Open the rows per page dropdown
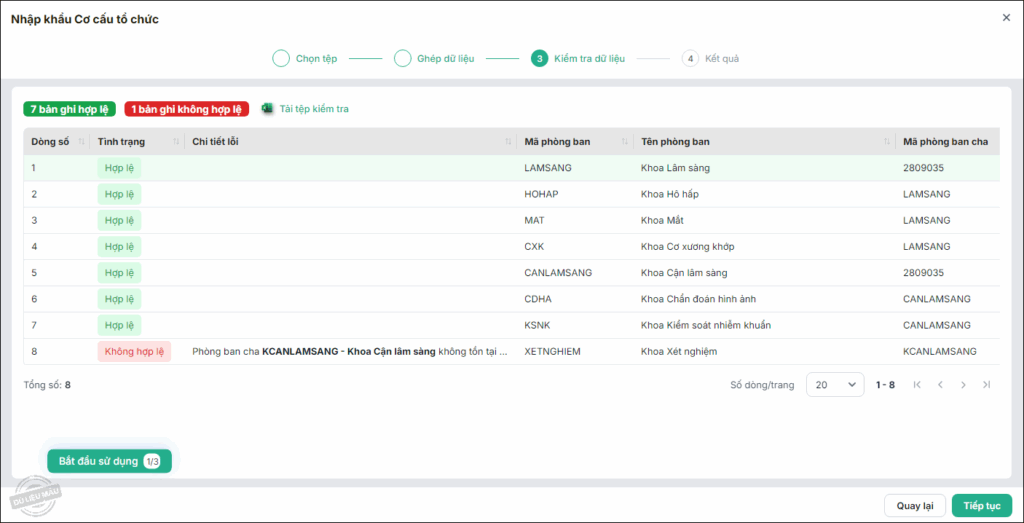Image resolution: width=1024 pixels, height=523 pixels. pyautogui.click(x=835, y=385)
